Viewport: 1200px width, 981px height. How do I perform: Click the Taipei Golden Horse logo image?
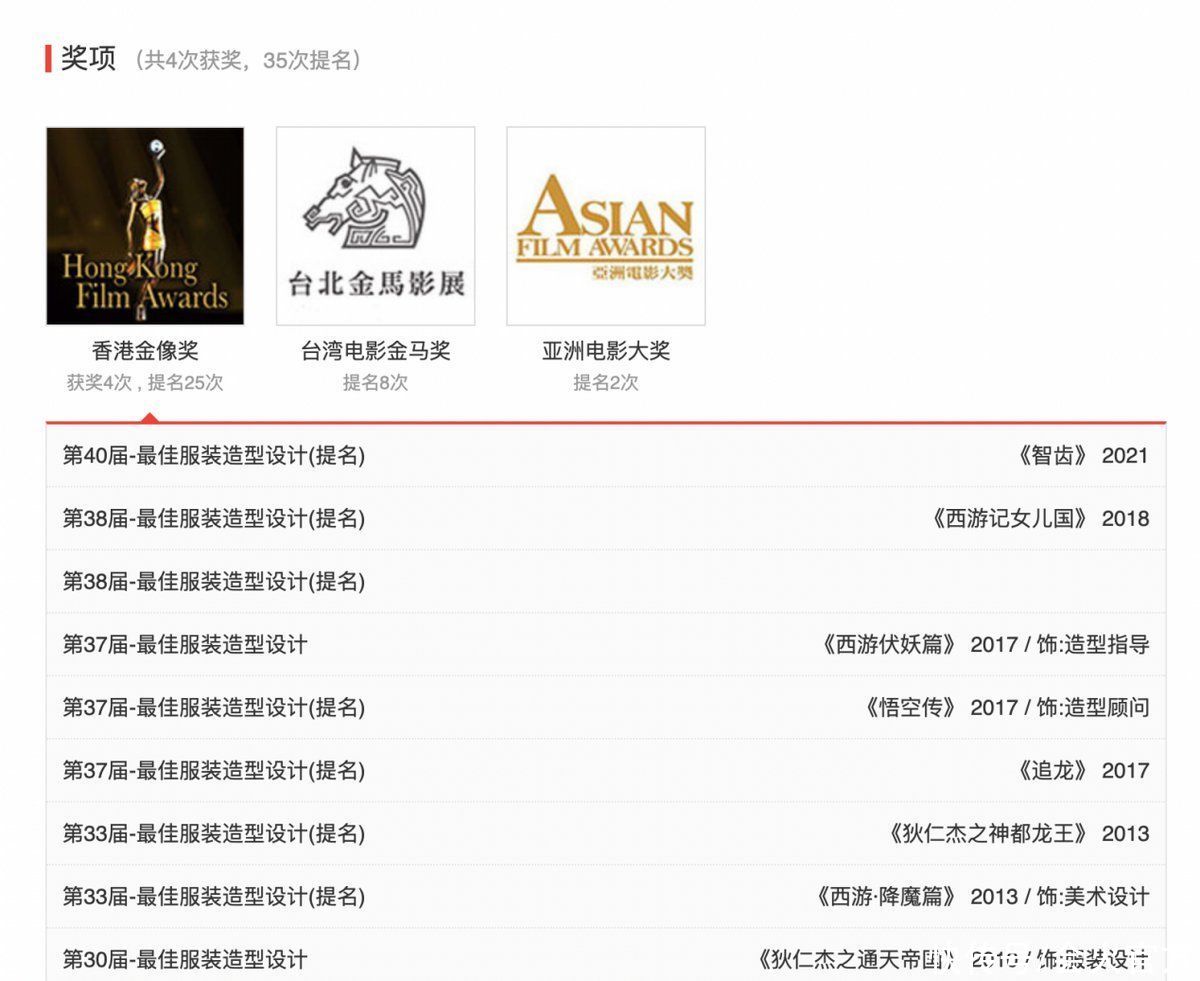[375, 226]
